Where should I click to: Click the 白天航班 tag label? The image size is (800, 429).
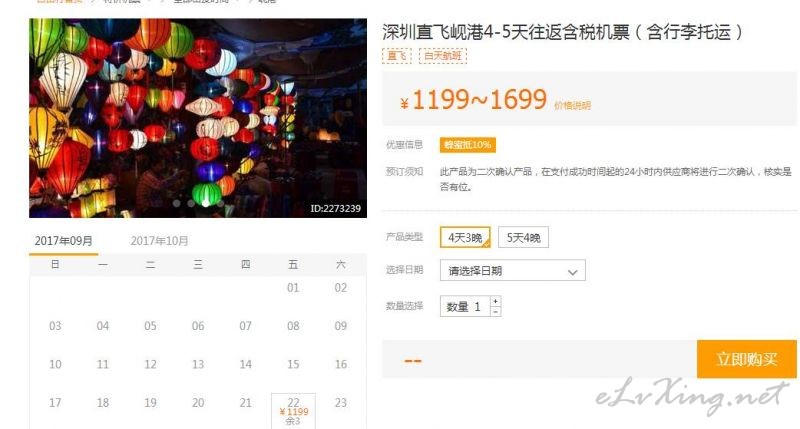(442, 56)
